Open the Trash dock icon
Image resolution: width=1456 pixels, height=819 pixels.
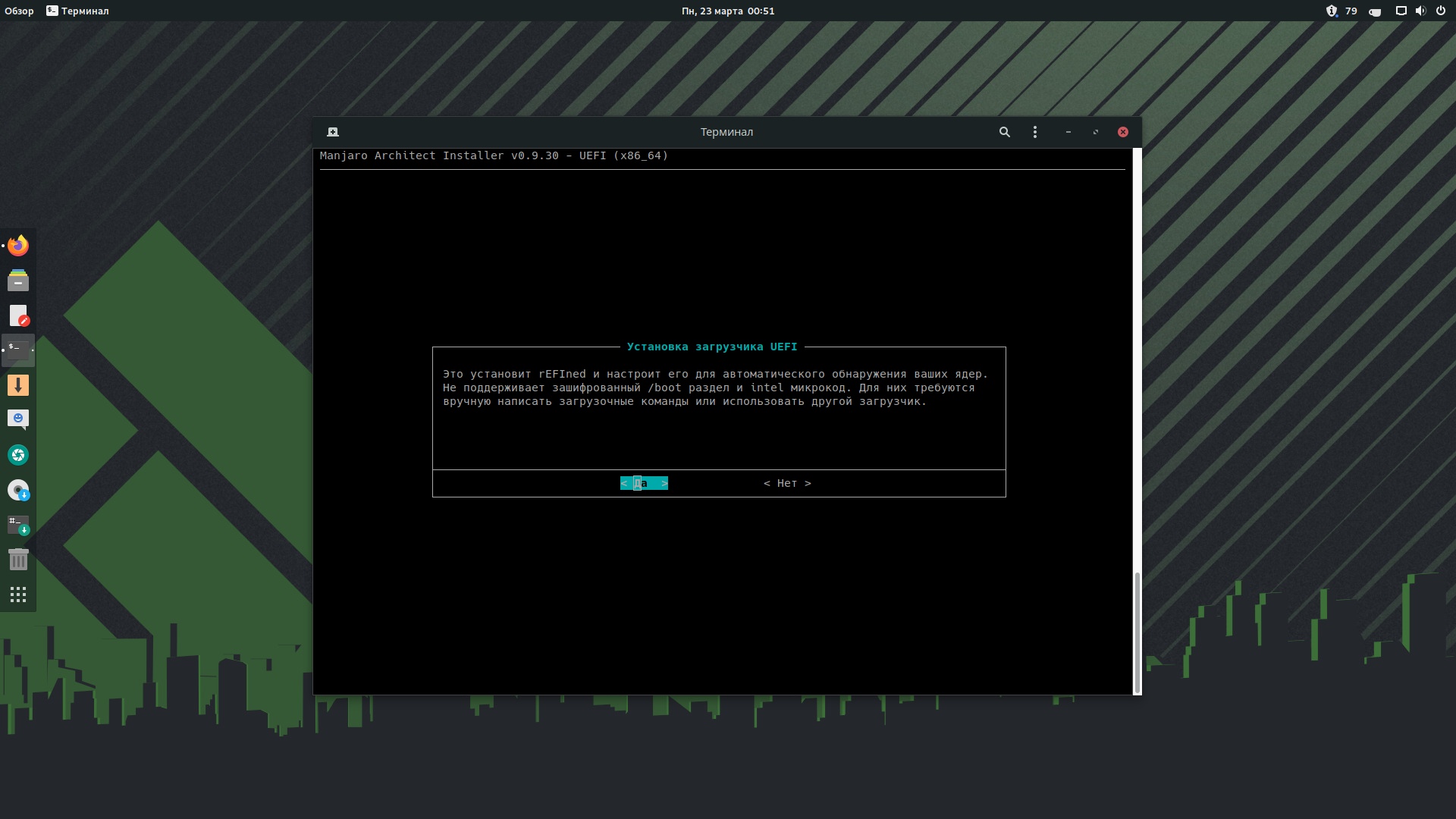click(18, 560)
